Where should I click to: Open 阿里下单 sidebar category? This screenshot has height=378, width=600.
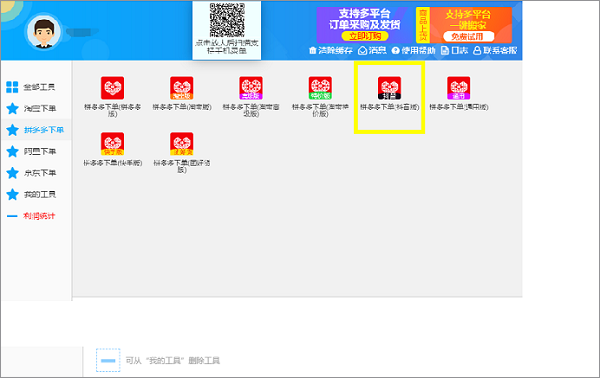coord(31,151)
